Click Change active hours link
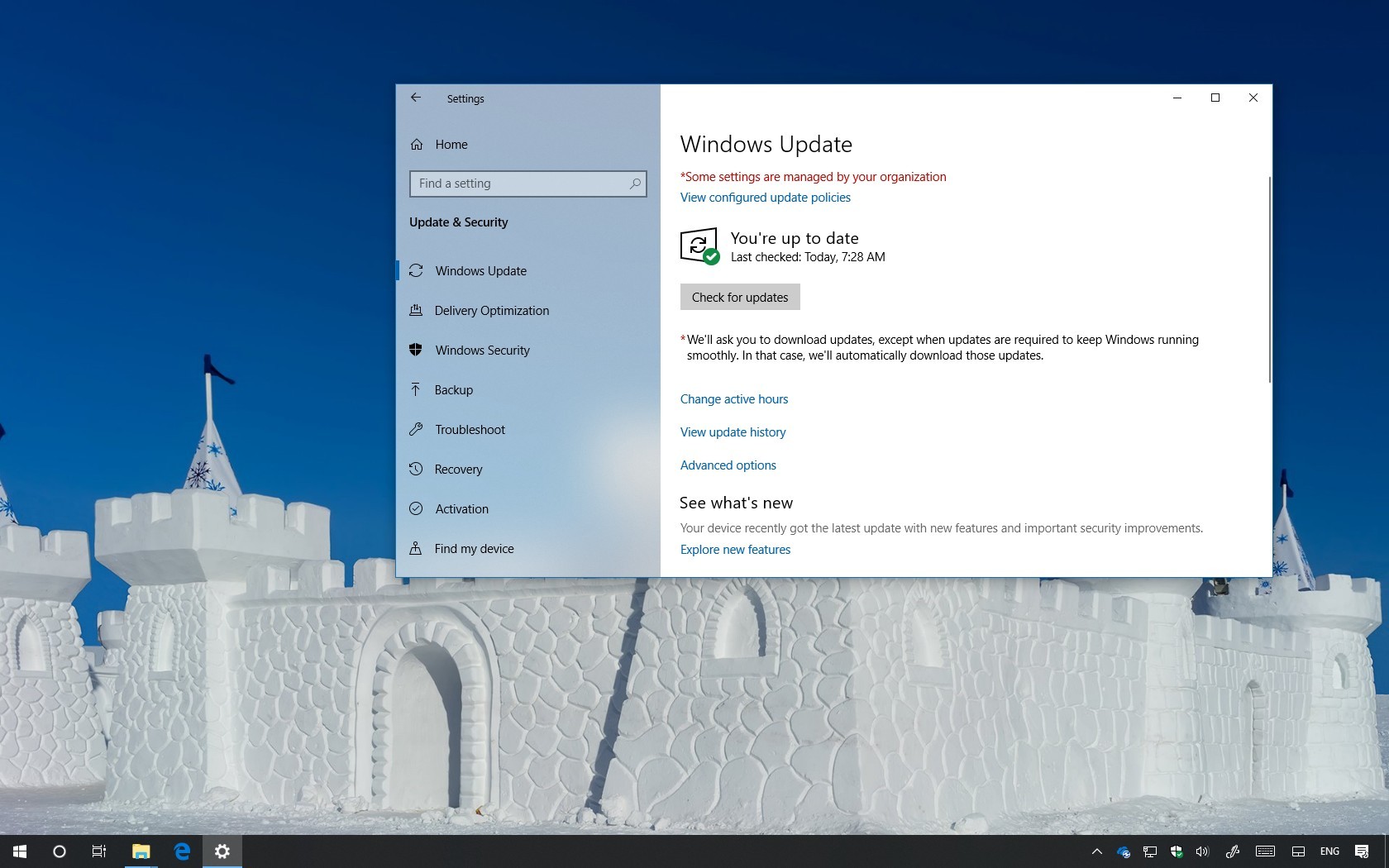1389x868 pixels. (x=733, y=399)
